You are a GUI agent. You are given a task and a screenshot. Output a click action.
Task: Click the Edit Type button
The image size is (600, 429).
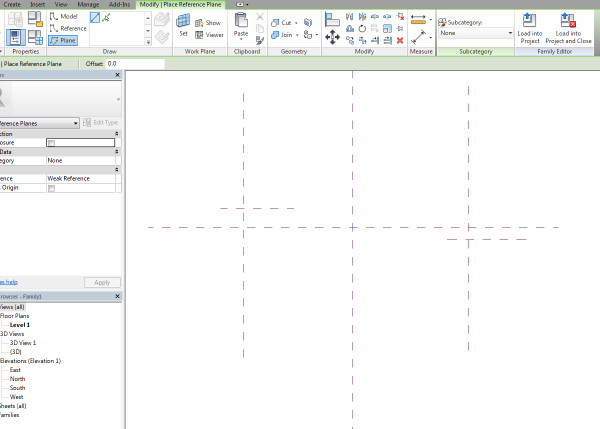[101, 122]
